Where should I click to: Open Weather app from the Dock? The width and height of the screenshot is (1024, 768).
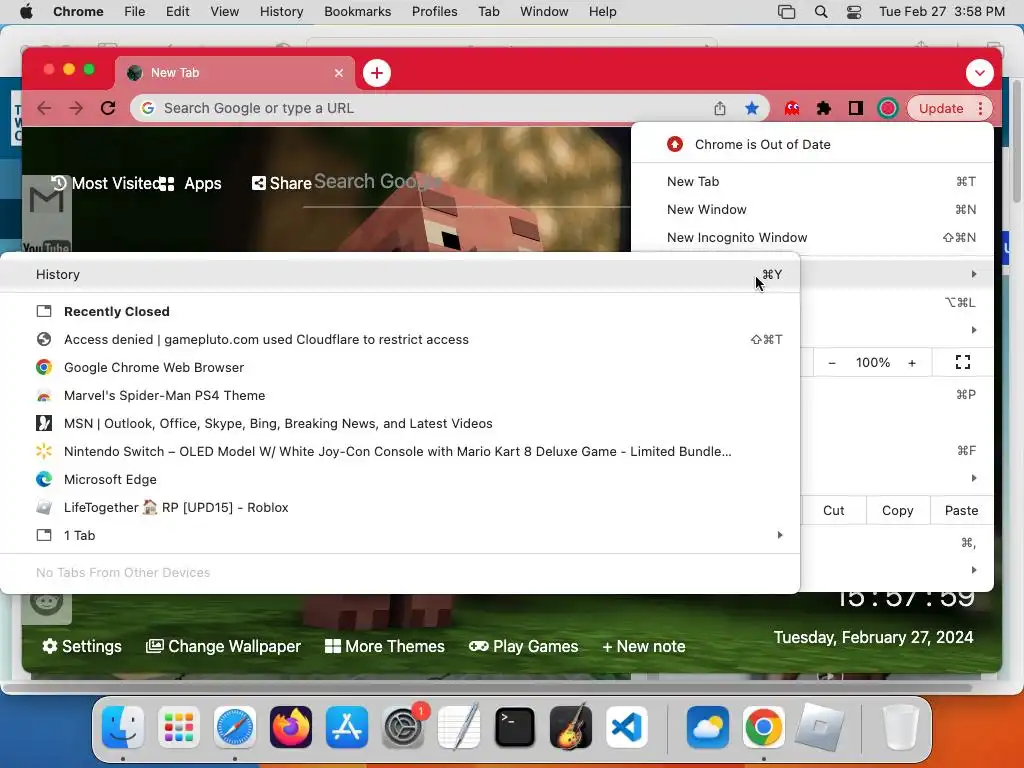tap(708, 727)
